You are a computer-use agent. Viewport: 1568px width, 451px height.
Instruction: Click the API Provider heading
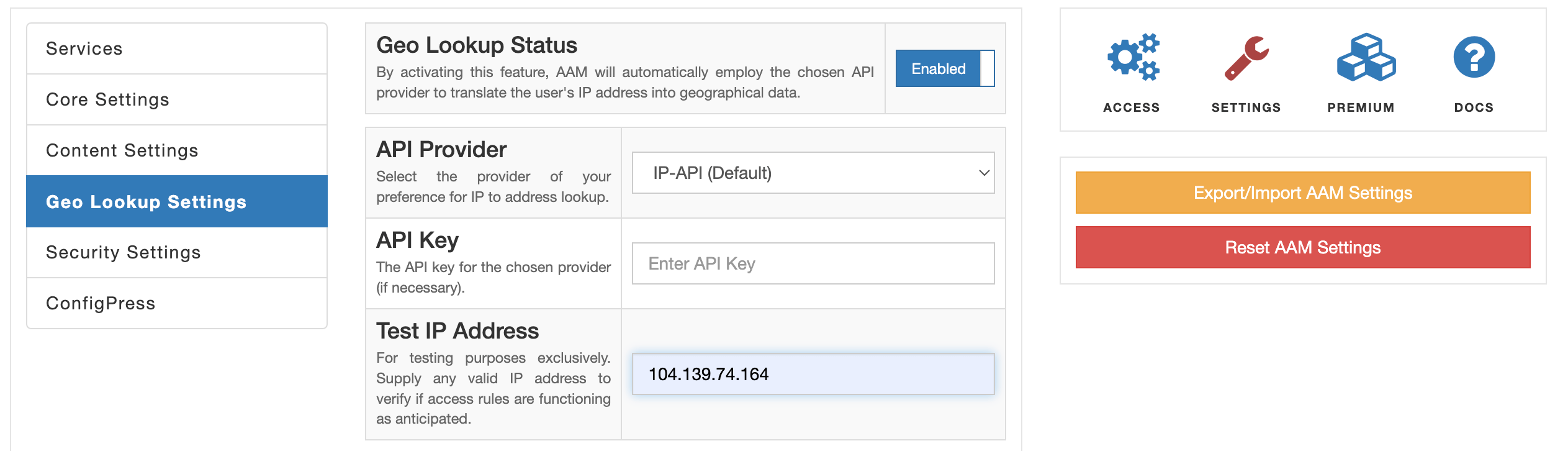tap(441, 150)
